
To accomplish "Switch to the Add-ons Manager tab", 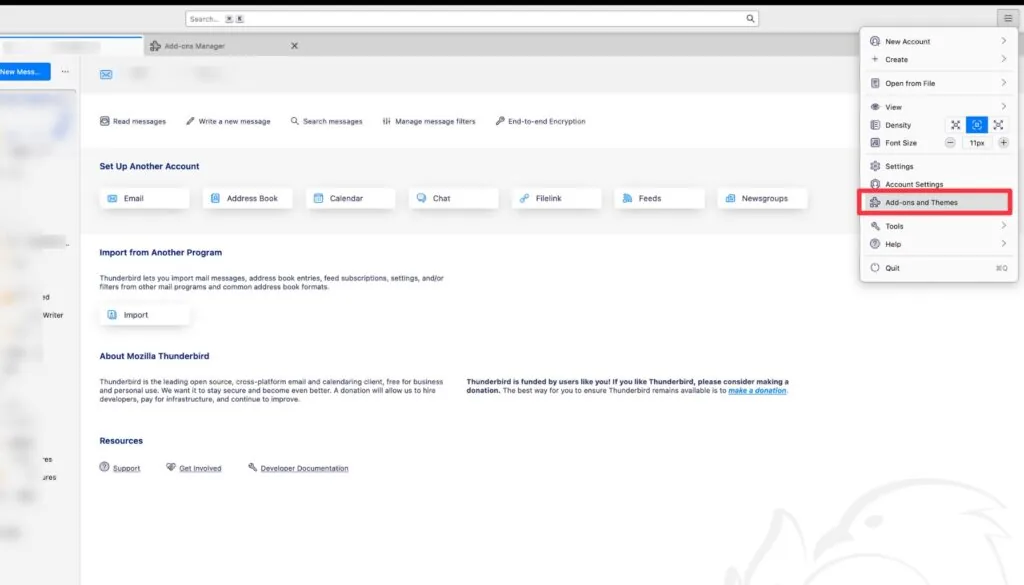I will pos(224,46).
